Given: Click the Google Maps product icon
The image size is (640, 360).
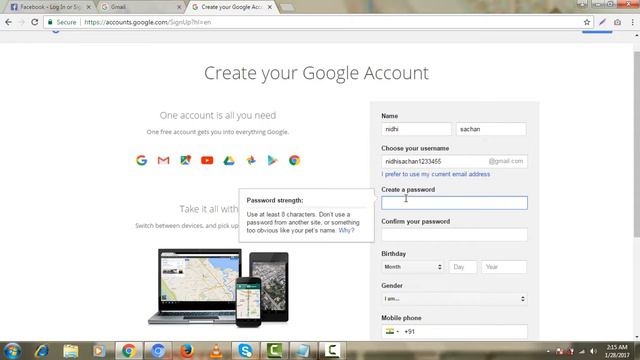Looking at the screenshot, I should 185,160.
